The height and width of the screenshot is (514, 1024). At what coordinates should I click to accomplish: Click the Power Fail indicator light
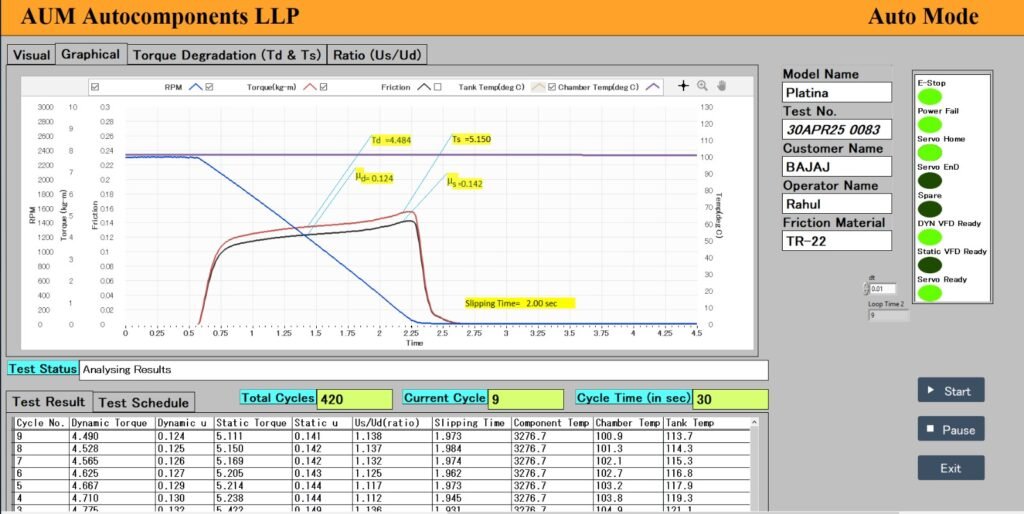[x=929, y=125]
